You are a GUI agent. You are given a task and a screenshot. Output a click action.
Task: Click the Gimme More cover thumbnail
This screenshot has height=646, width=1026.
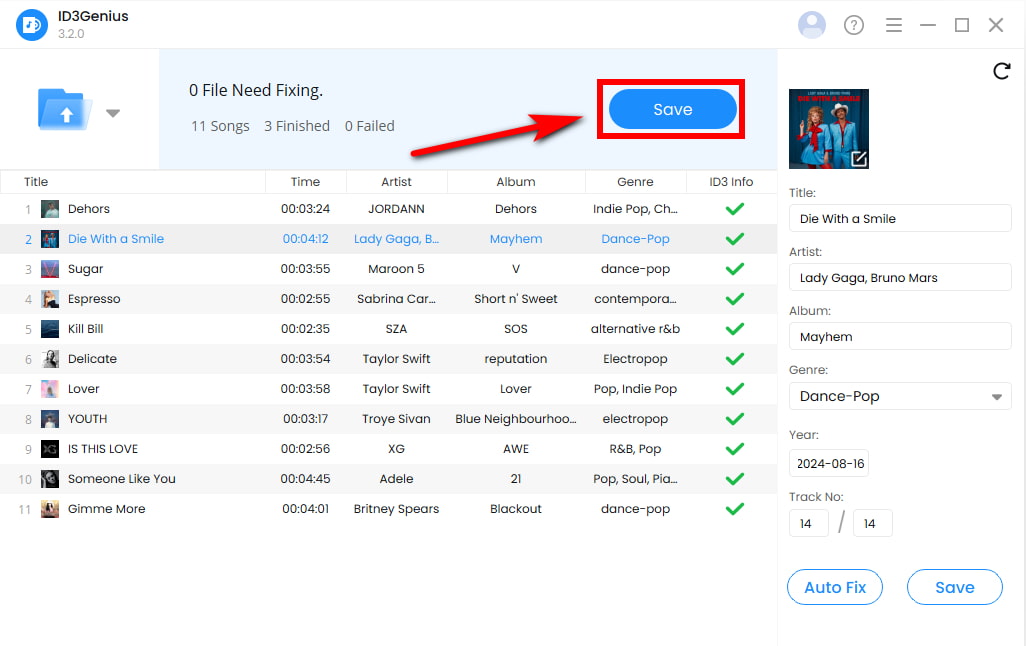50,509
